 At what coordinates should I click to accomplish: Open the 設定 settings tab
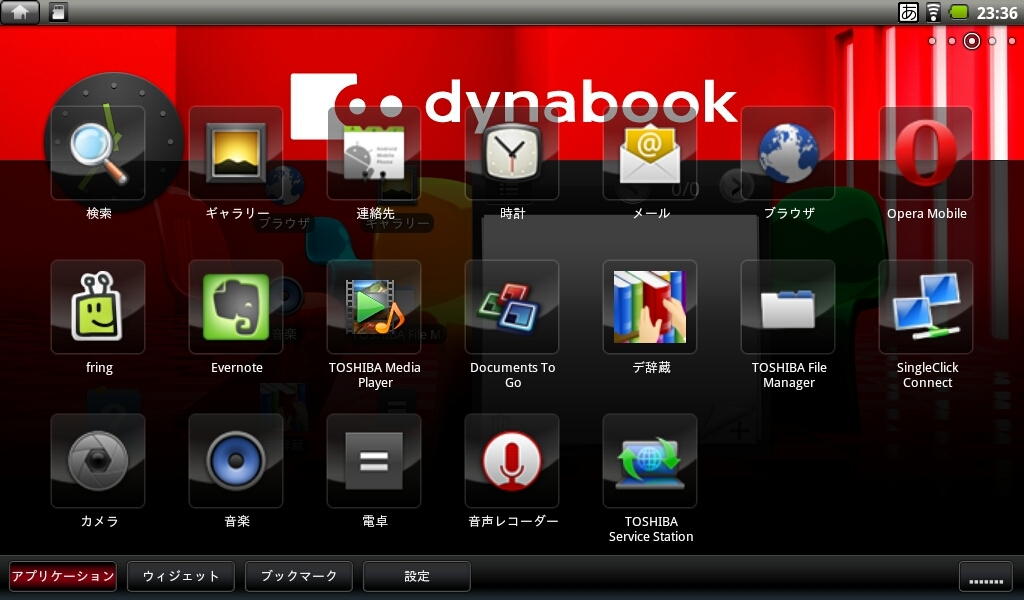click(x=417, y=576)
